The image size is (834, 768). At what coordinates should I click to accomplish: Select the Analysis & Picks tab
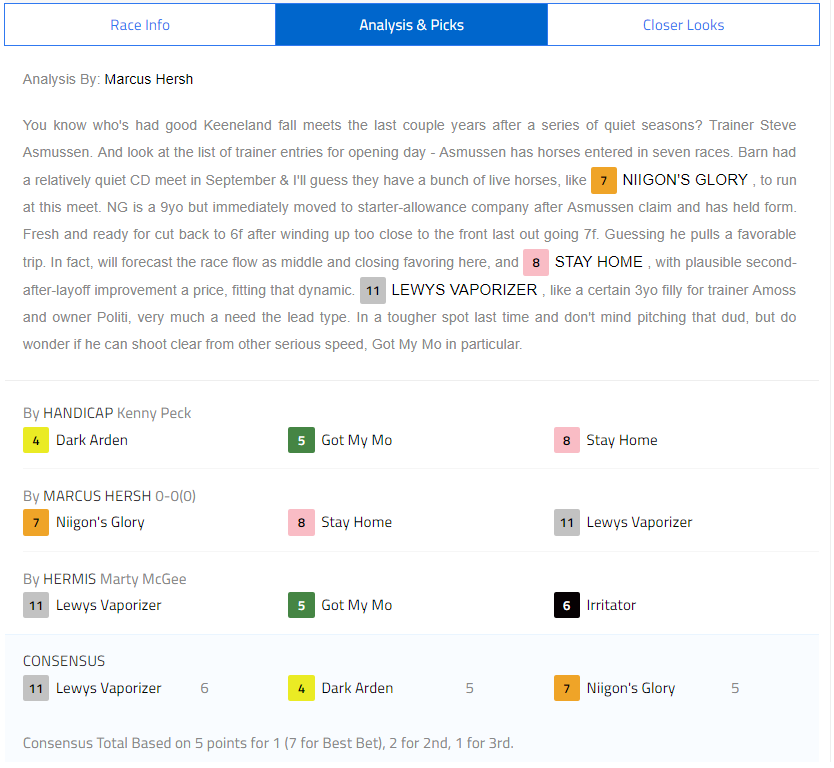click(411, 25)
